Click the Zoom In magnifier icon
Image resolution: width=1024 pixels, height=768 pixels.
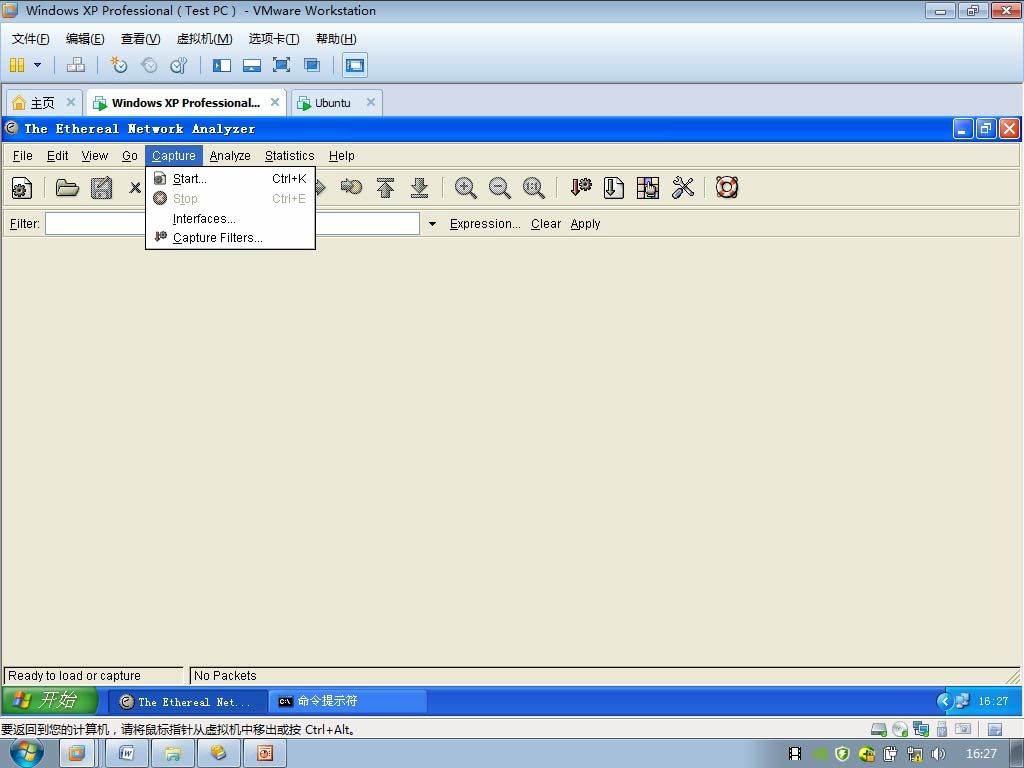click(465, 187)
